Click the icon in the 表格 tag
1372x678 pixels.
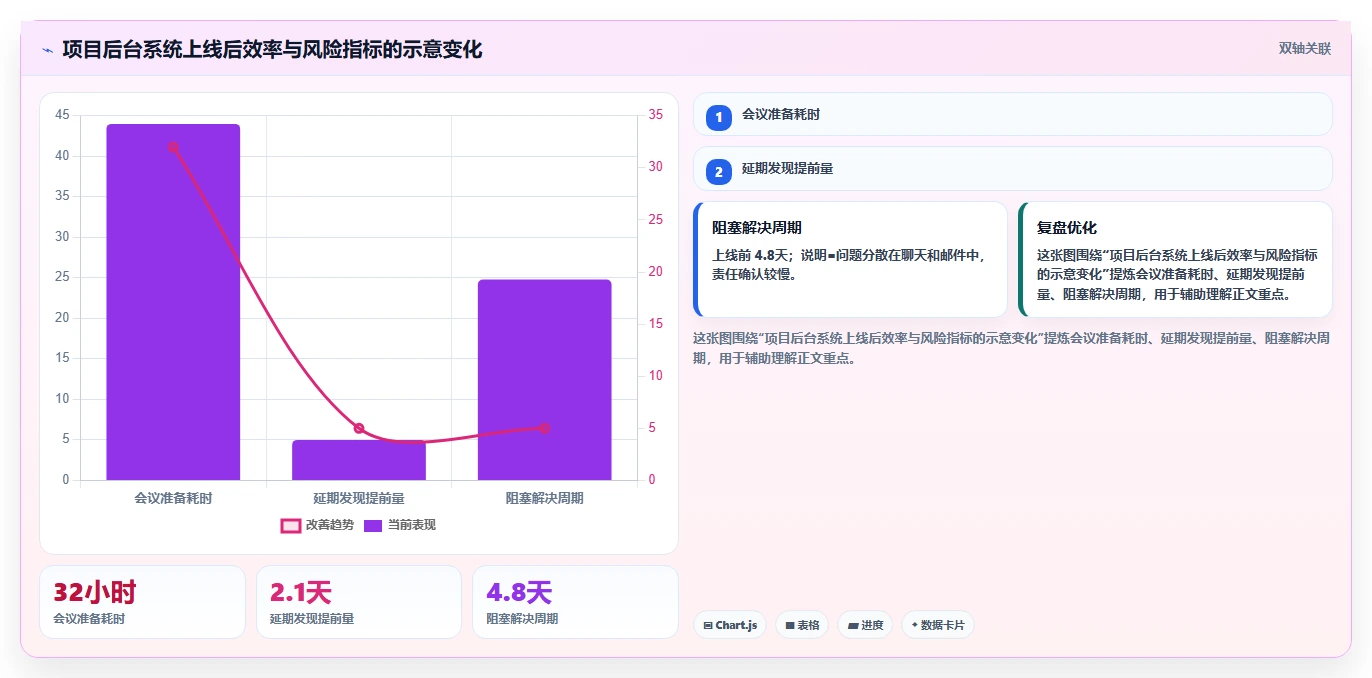[790, 626]
